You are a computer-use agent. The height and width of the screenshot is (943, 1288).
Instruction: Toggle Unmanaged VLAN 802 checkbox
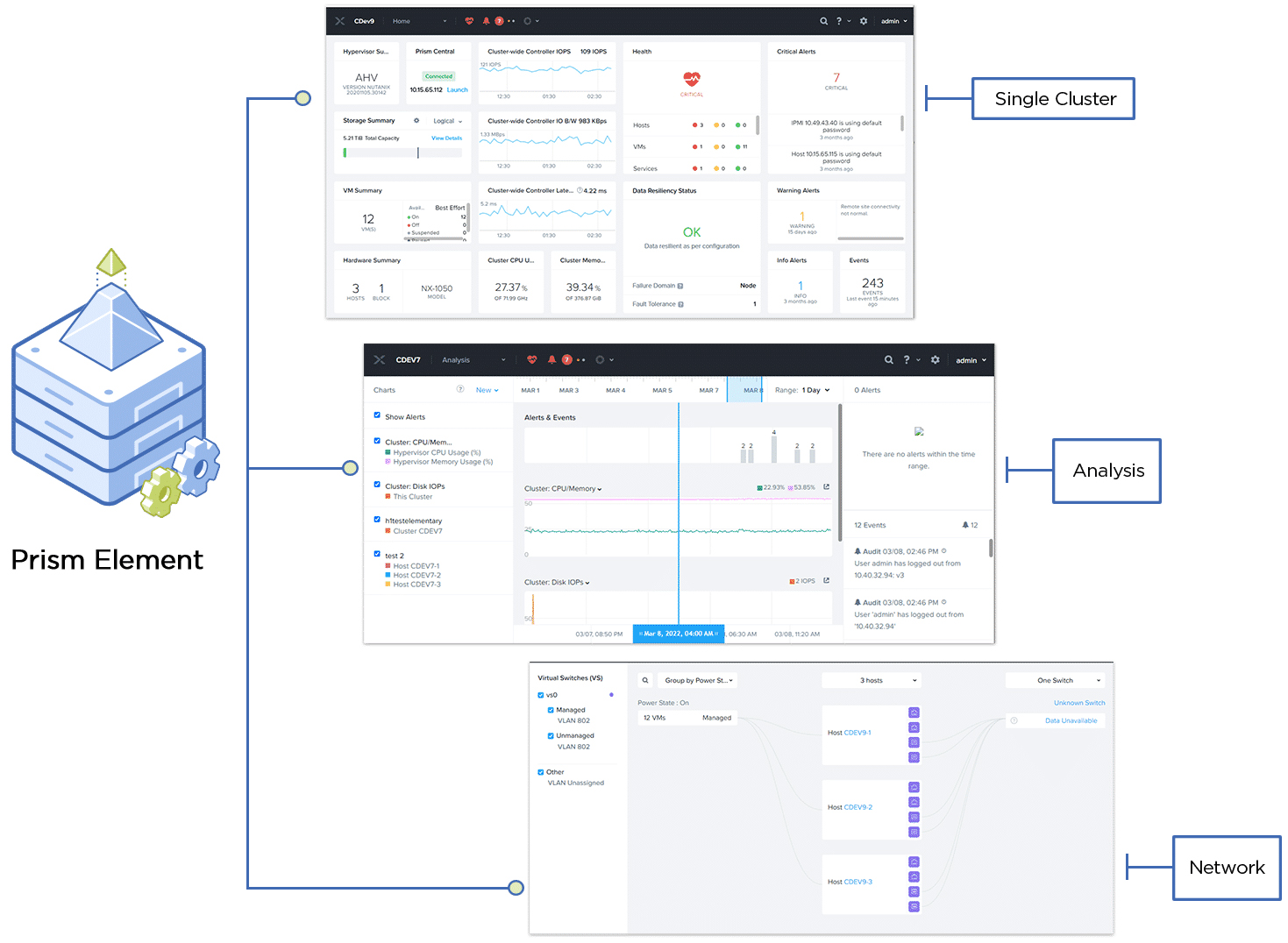pos(551,735)
